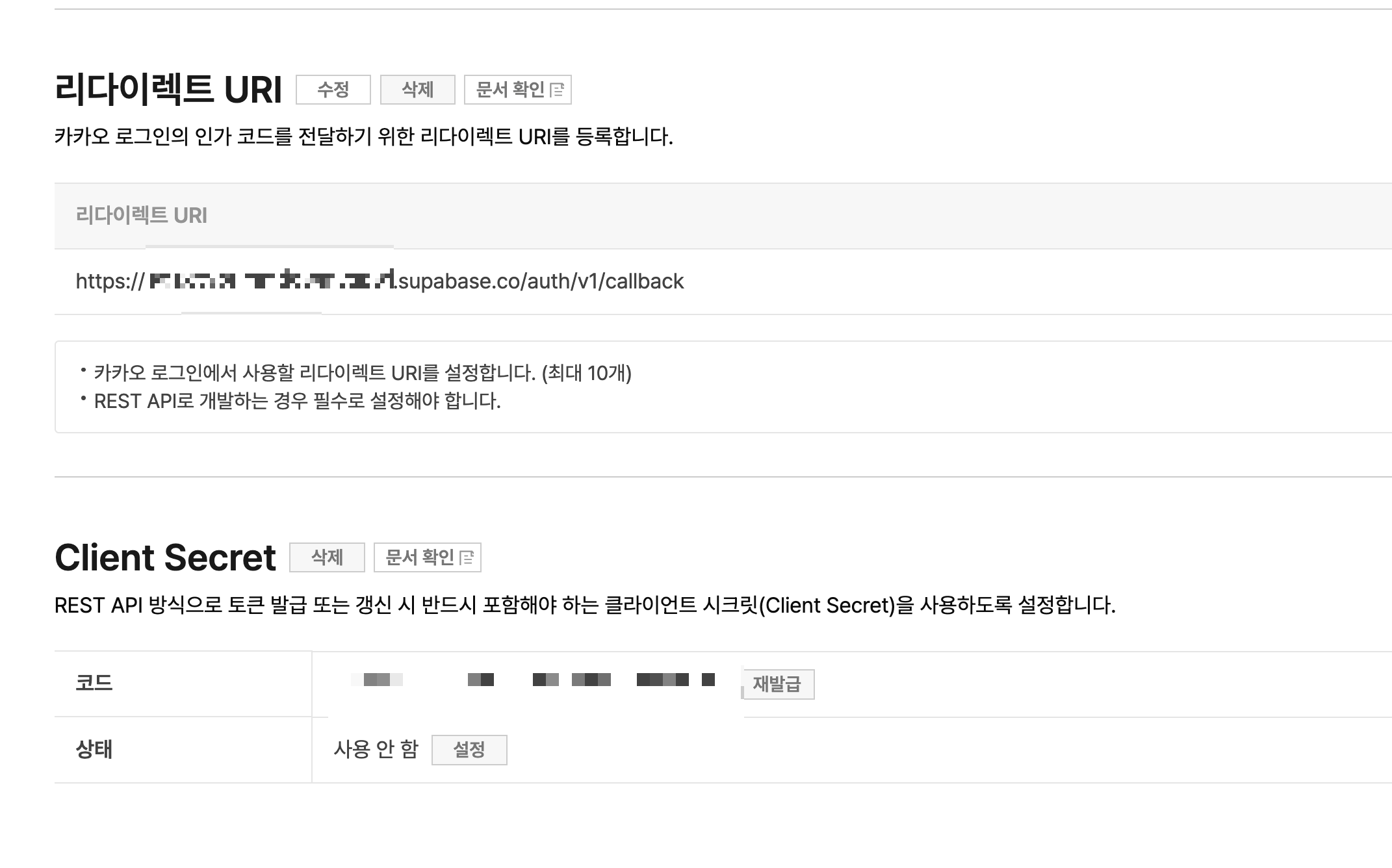The width and height of the screenshot is (1392, 868).
Task: Open 문서 확인 link for Client Secret
Action: pos(427,557)
